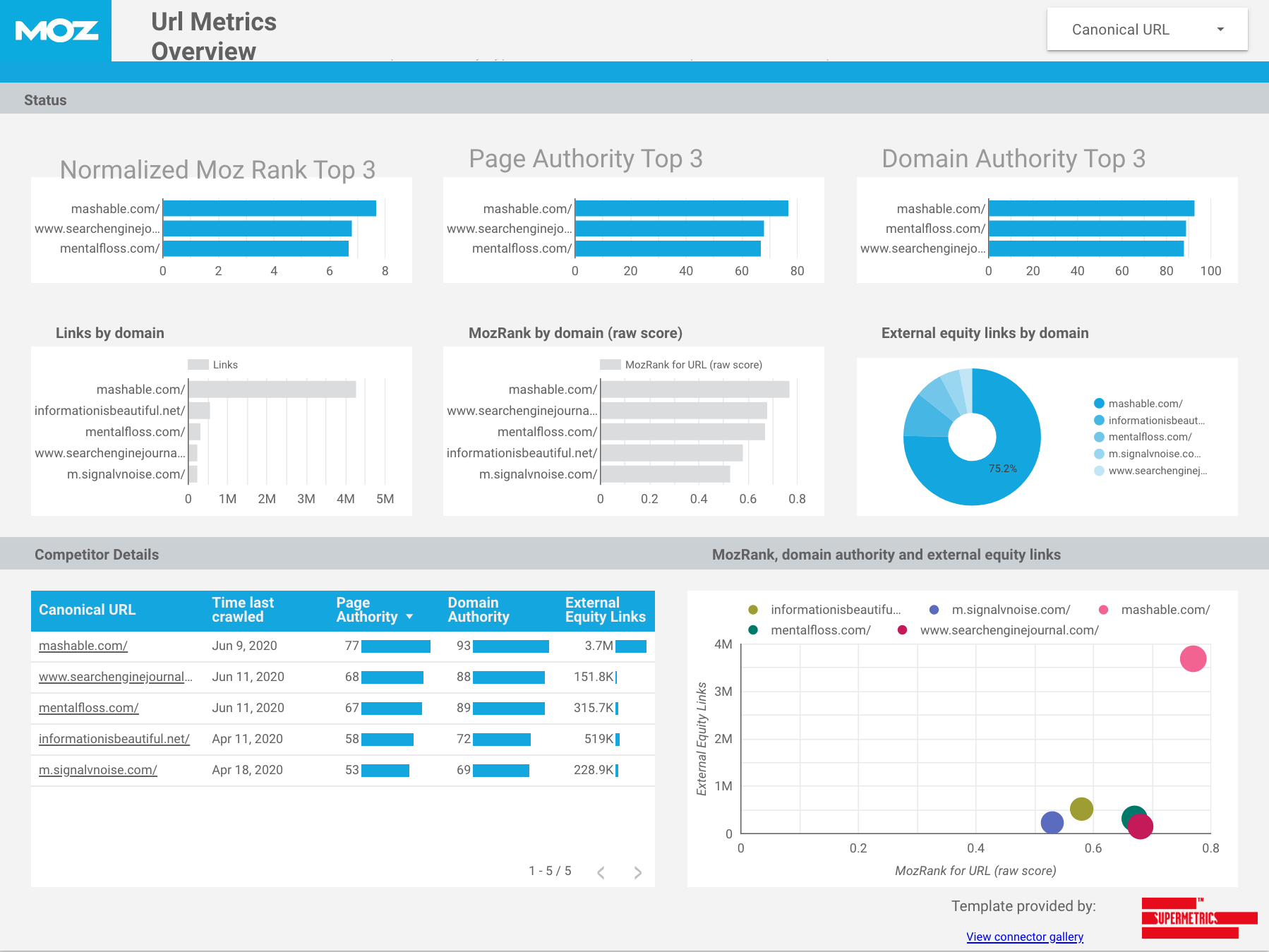Click mashable.com/ bar in MozRank by domain
Screen dimensions: 1269x952
(x=695, y=390)
